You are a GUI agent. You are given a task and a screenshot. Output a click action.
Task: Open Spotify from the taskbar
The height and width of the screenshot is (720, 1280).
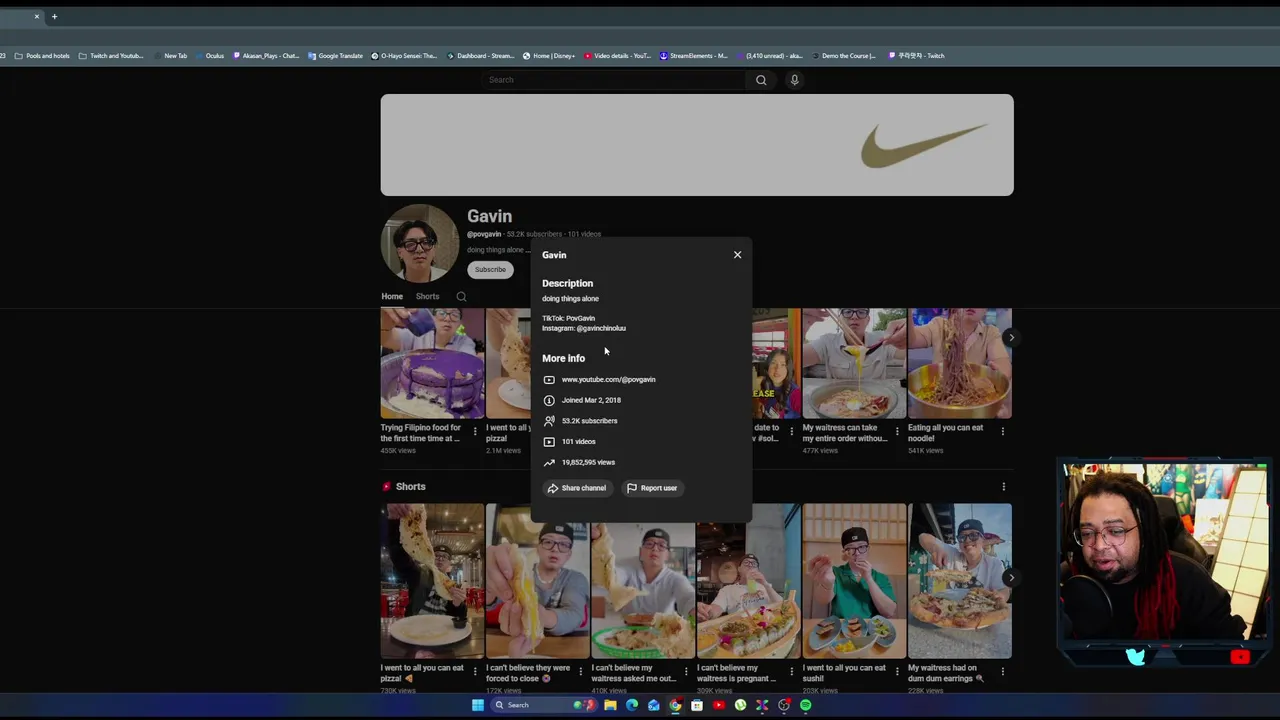(805, 705)
